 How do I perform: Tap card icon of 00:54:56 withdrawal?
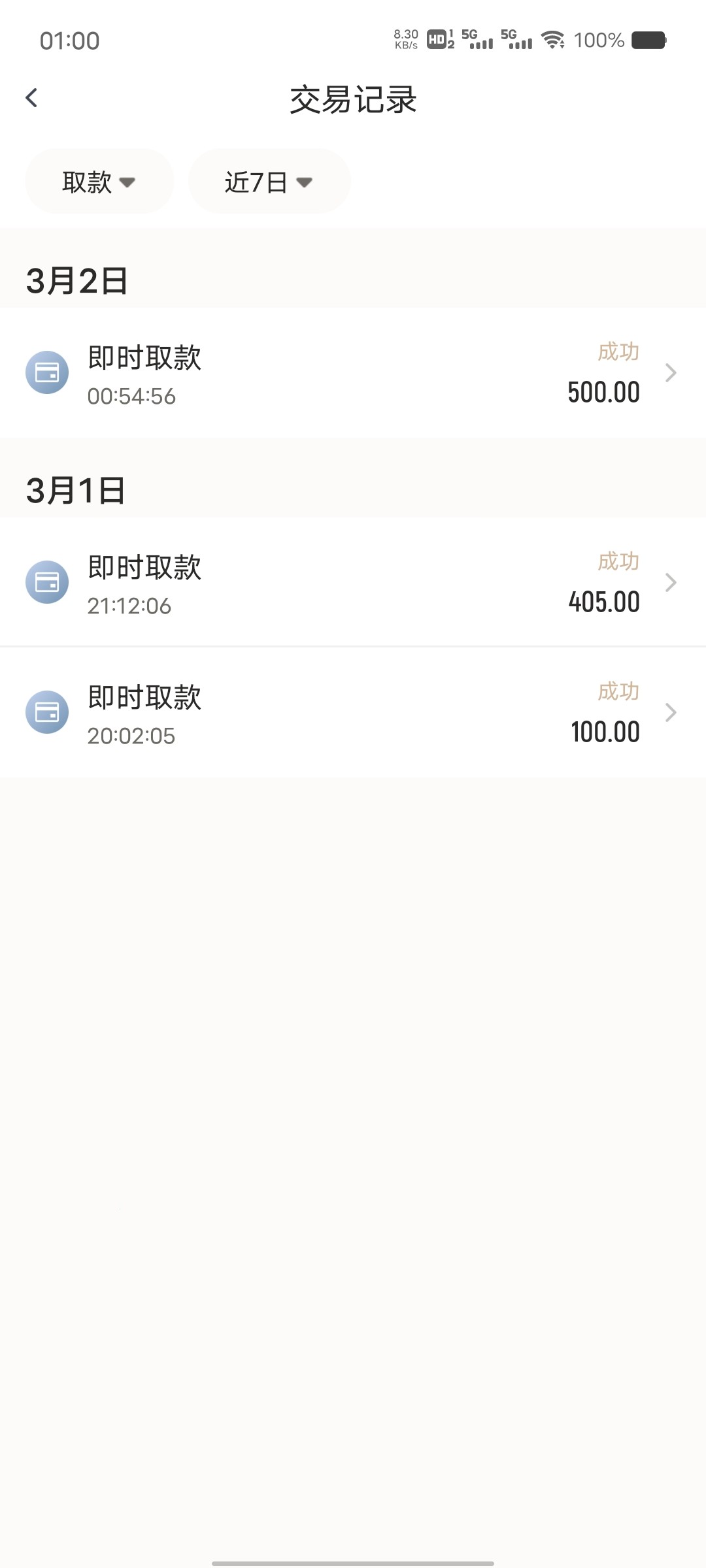47,372
